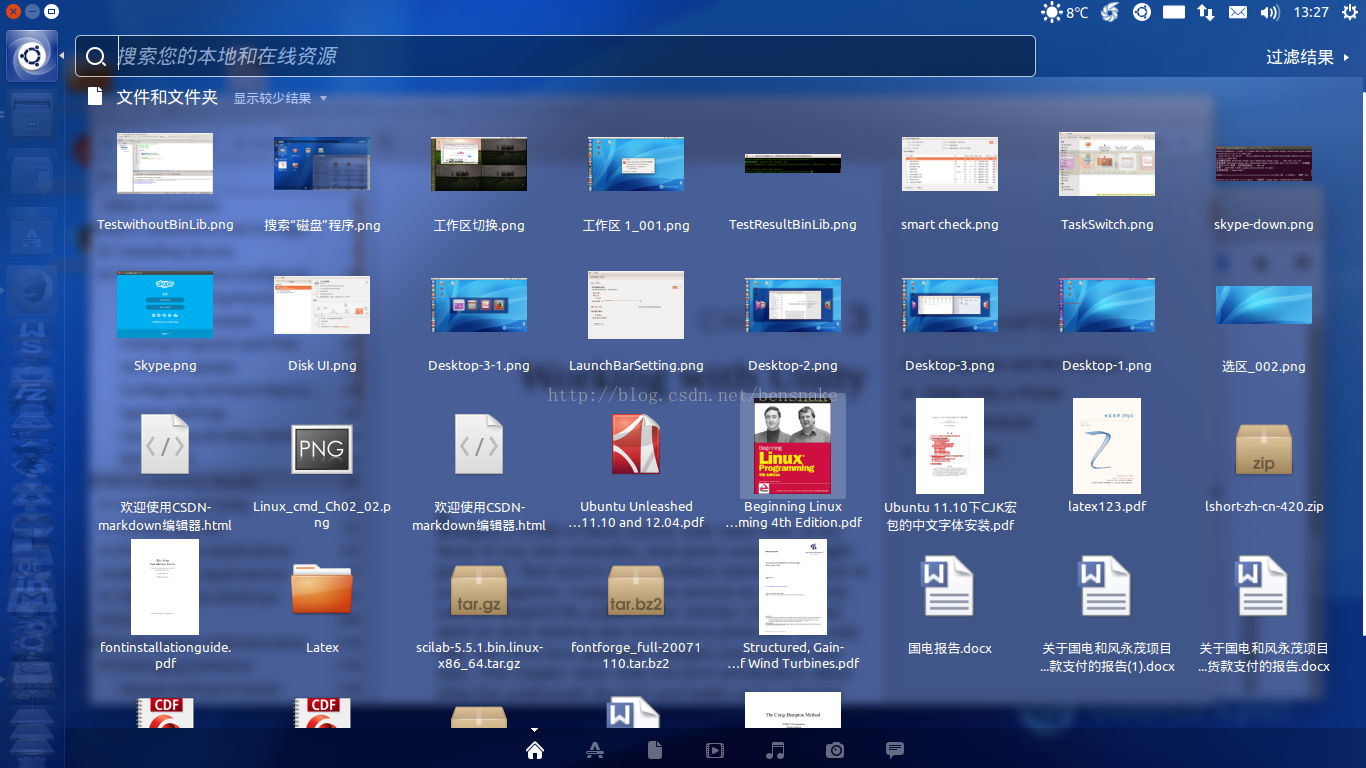Open the Home lens in the Dash bar

click(x=535, y=750)
